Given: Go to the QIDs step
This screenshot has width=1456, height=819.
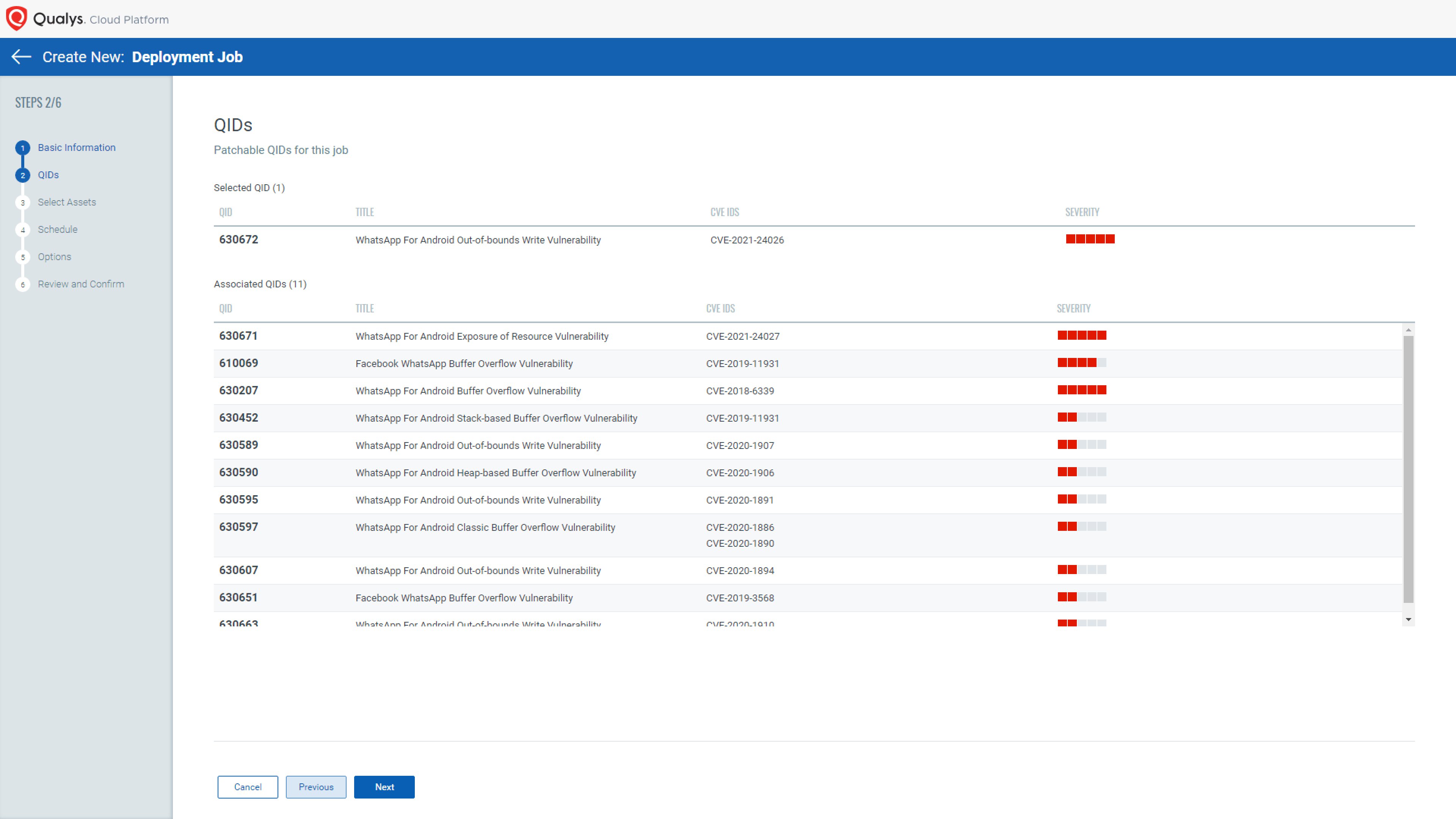Looking at the screenshot, I should (48, 175).
